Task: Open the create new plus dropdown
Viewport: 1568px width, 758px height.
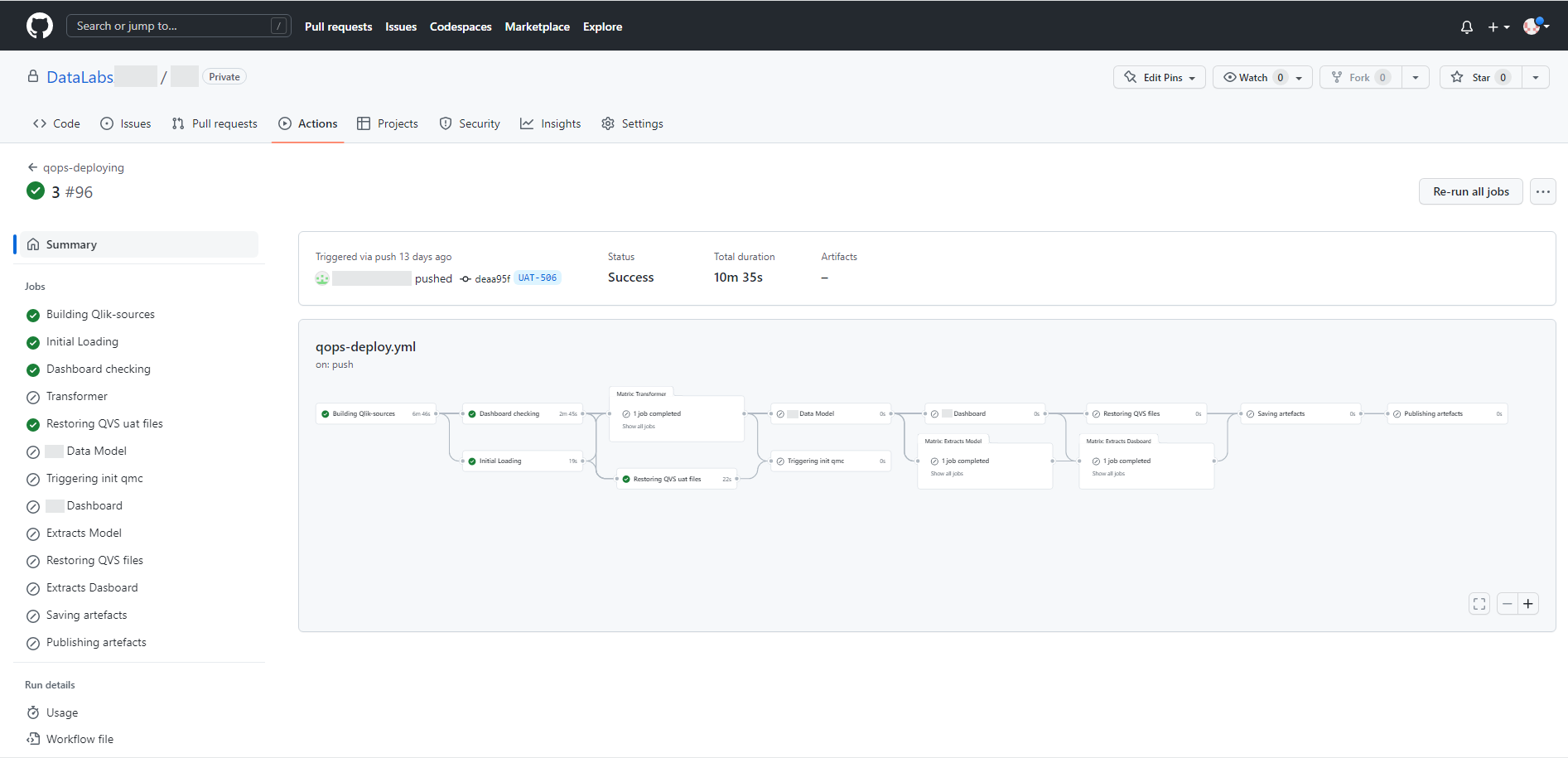Action: (x=1498, y=27)
